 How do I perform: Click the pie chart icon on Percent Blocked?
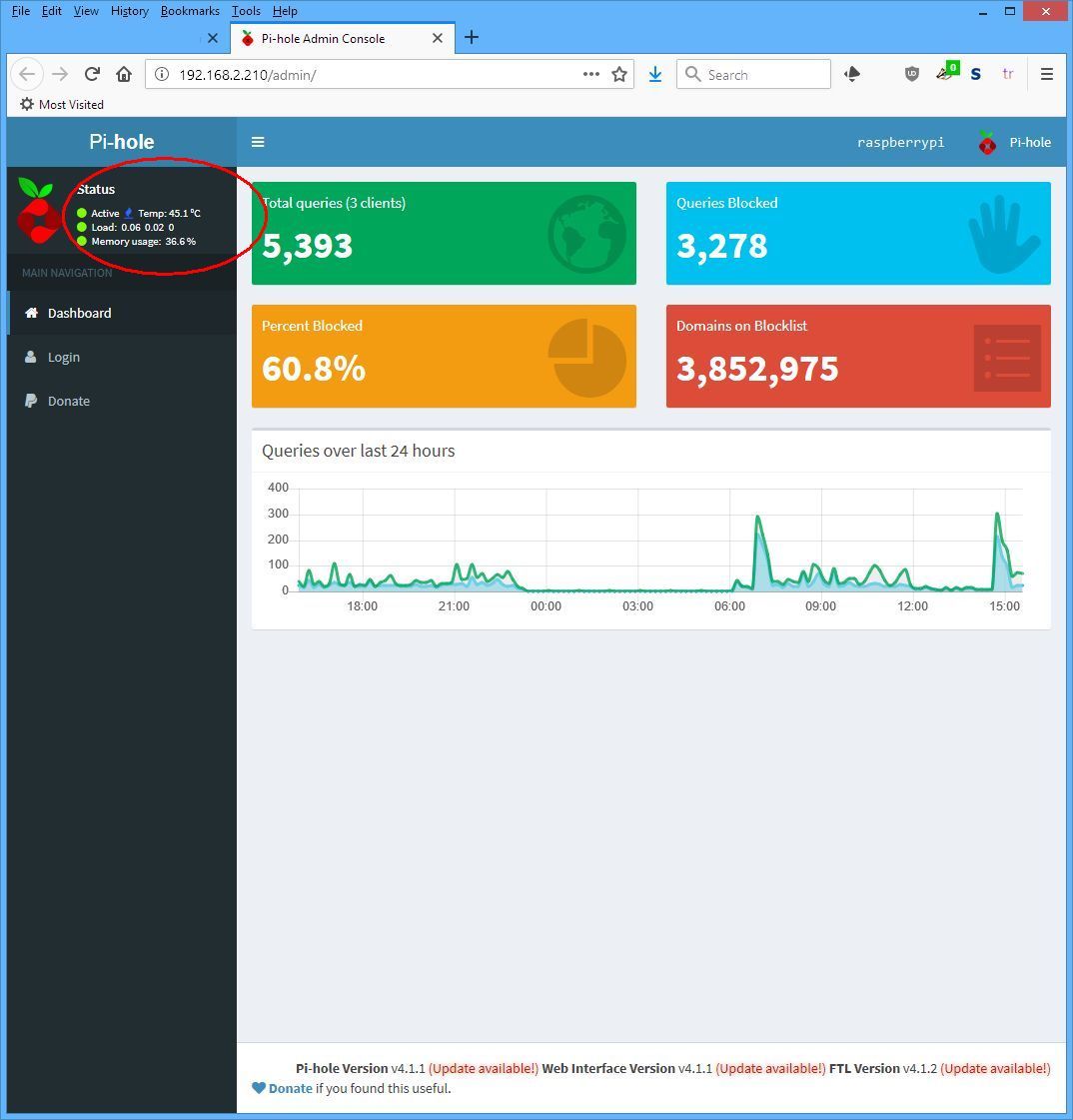tap(586, 357)
